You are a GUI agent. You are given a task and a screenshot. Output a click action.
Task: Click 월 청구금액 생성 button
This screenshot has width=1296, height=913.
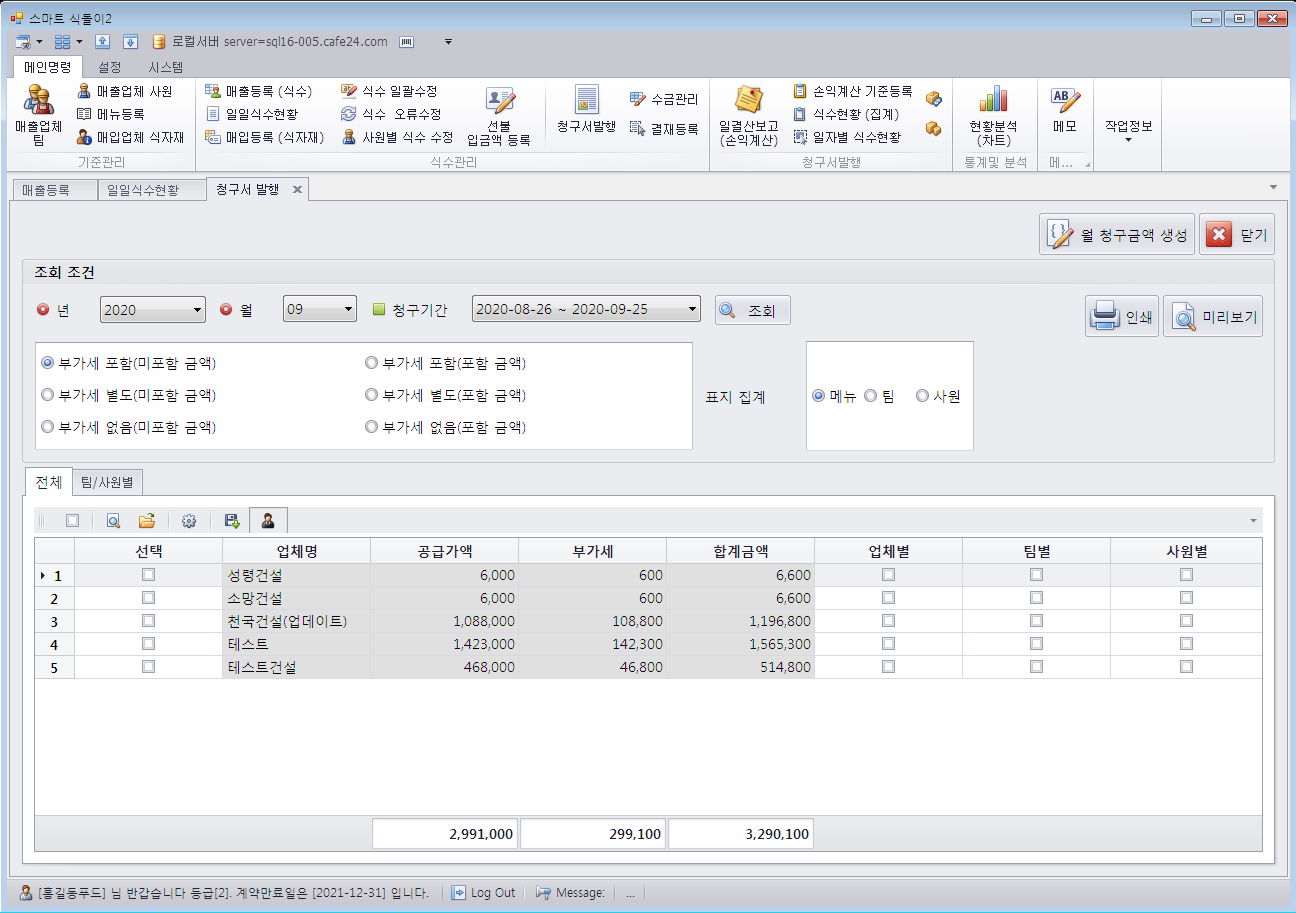click(1117, 235)
